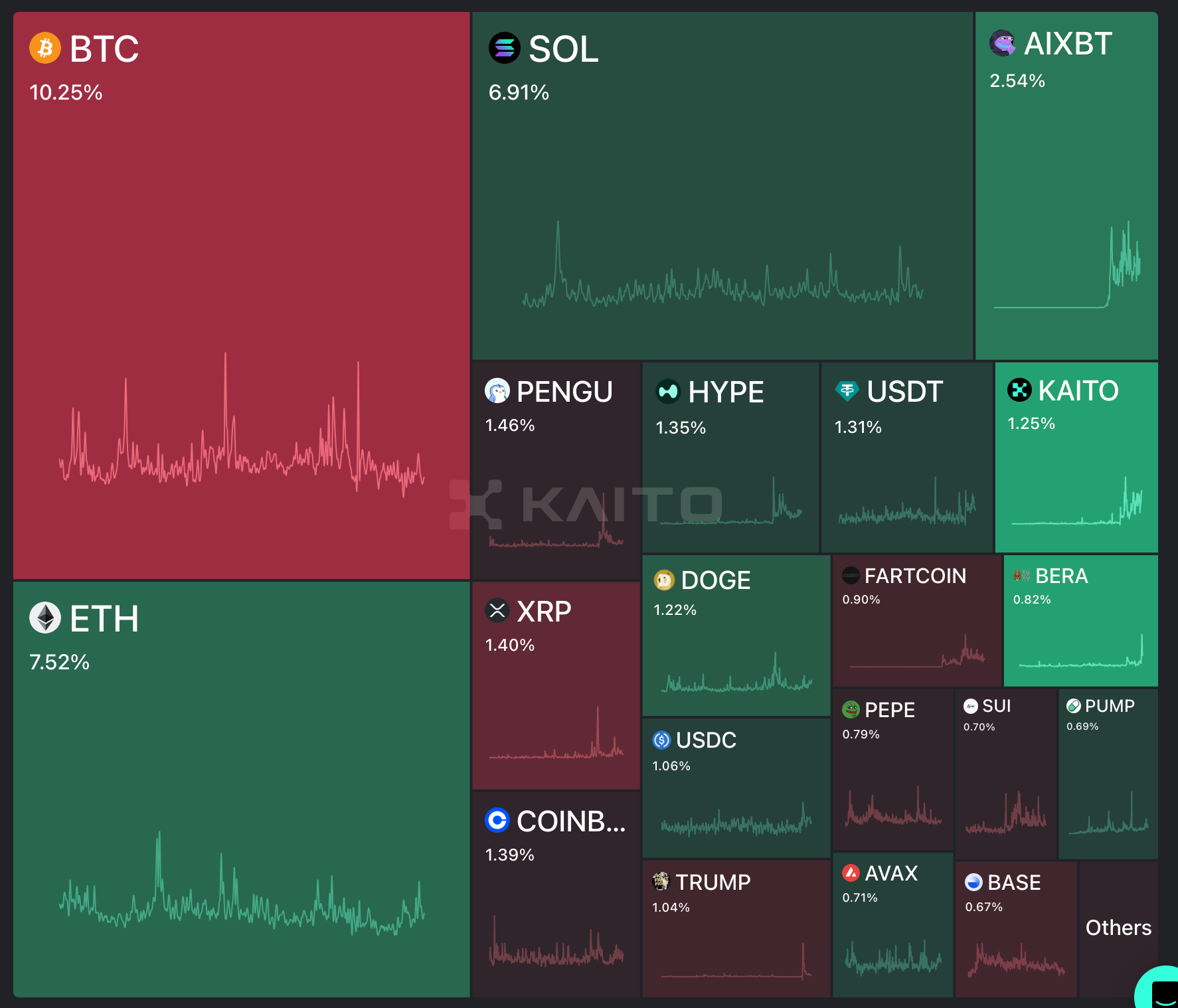Click the Hyperliquid HYPE icon

coord(668,392)
